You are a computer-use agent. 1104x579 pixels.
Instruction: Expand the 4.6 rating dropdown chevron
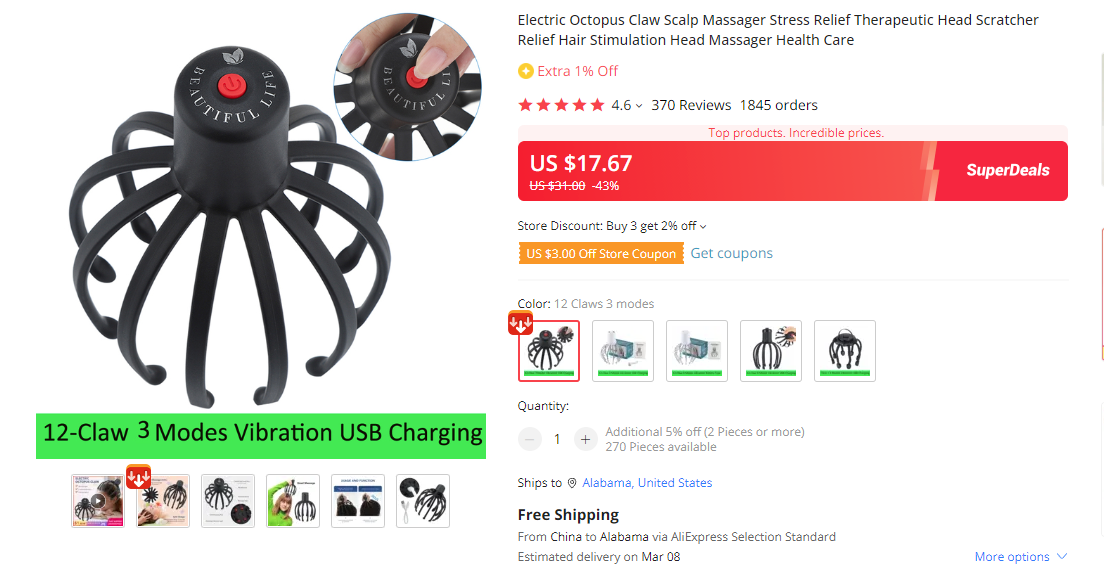(639, 106)
